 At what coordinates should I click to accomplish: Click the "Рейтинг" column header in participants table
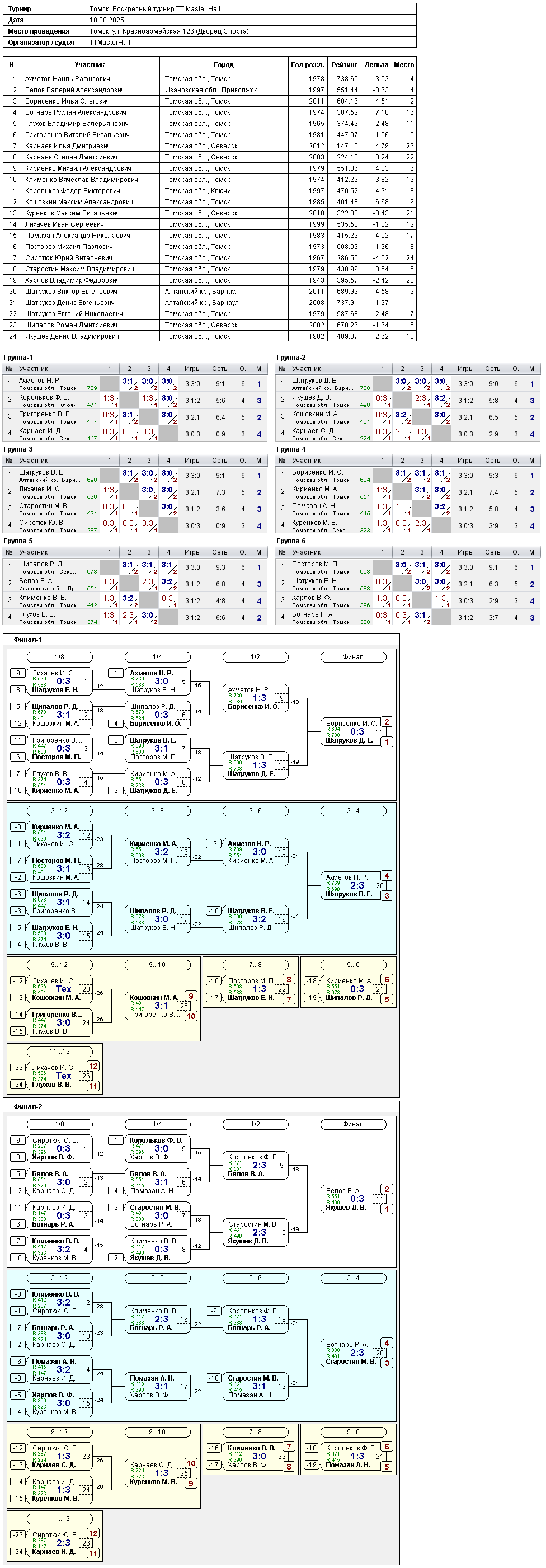[x=344, y=64]
